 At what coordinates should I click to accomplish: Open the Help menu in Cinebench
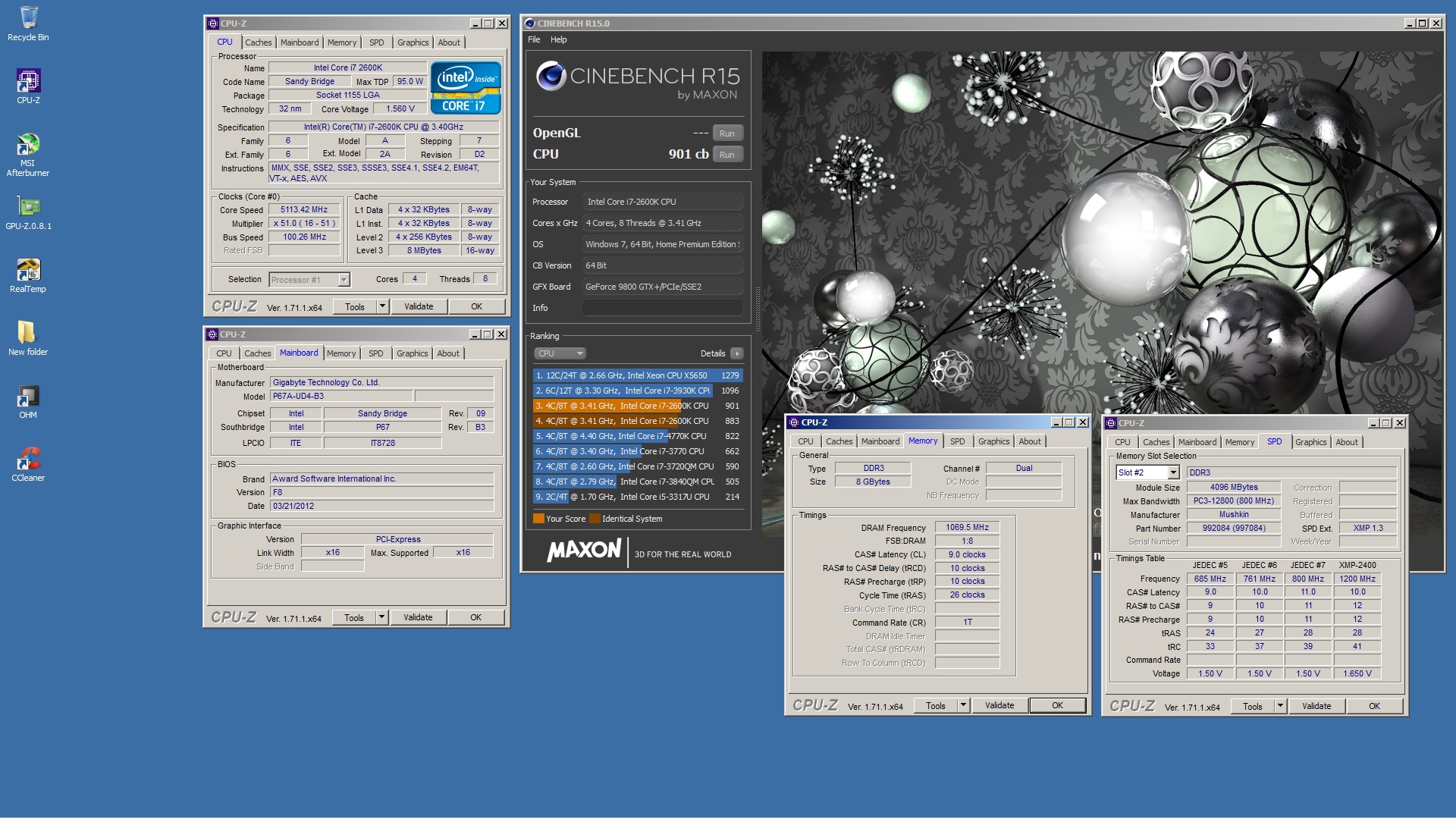click(558, 39)
